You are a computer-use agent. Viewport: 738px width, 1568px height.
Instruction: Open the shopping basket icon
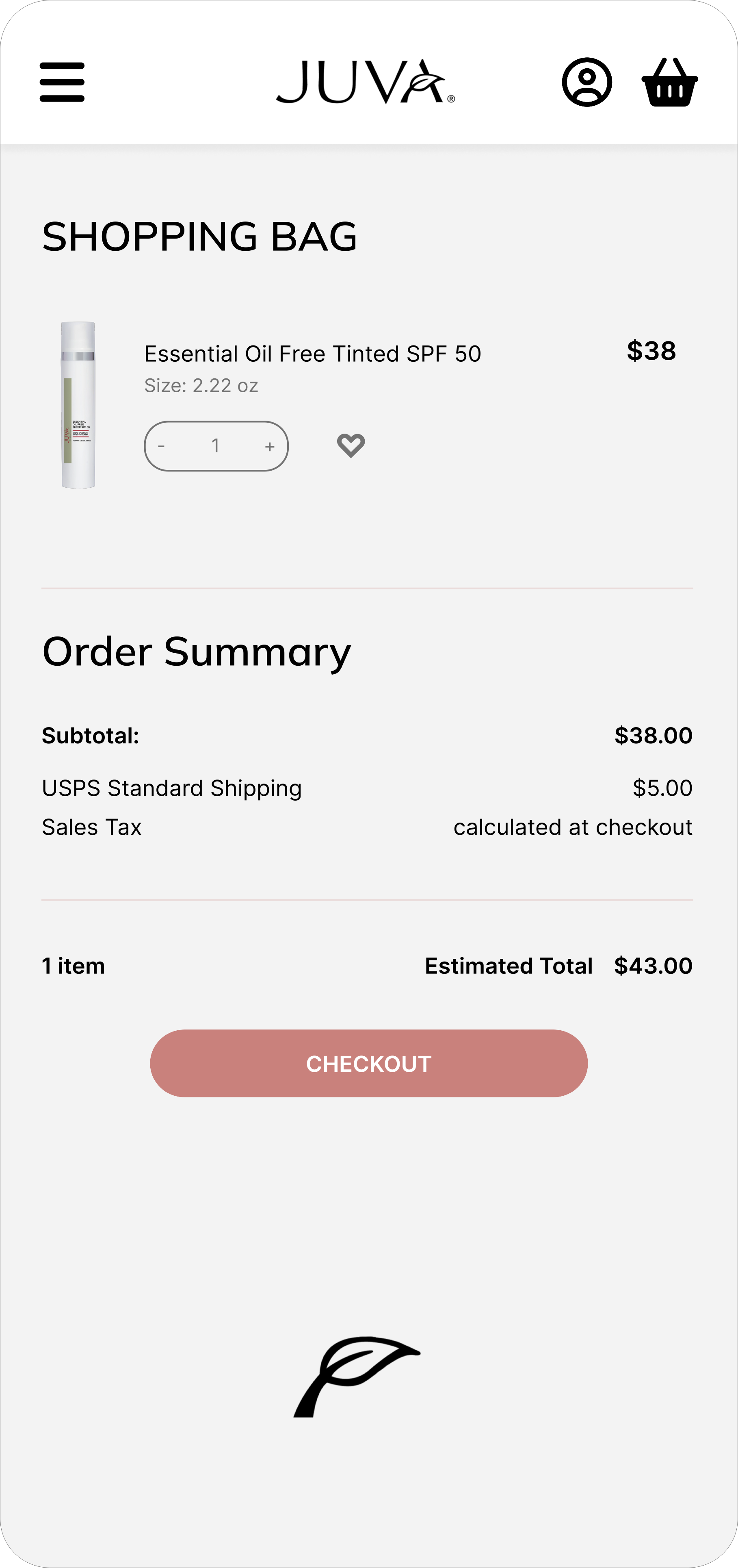(669, 82)
